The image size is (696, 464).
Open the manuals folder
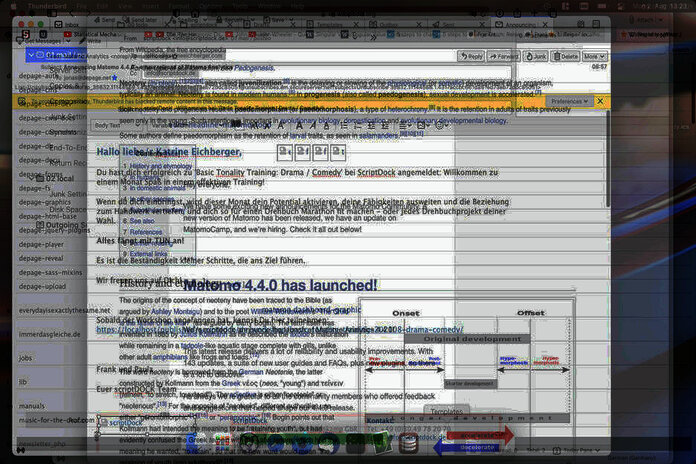point(32,406)
